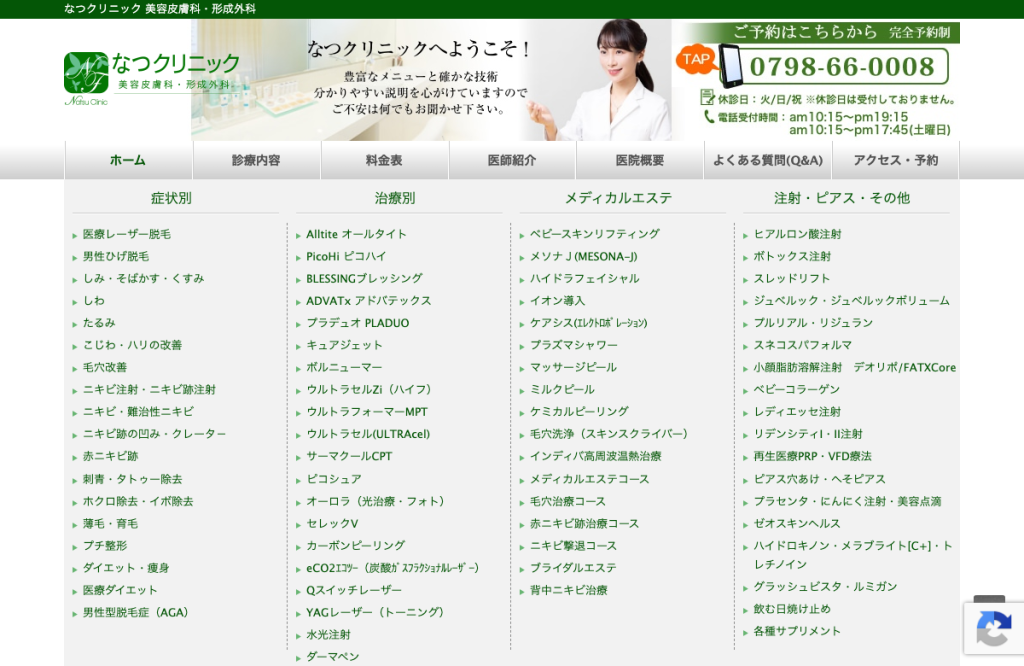Open ジュベルック・ジュベルックボリューム link
The image size is (1024, 666).
(852, 300)
